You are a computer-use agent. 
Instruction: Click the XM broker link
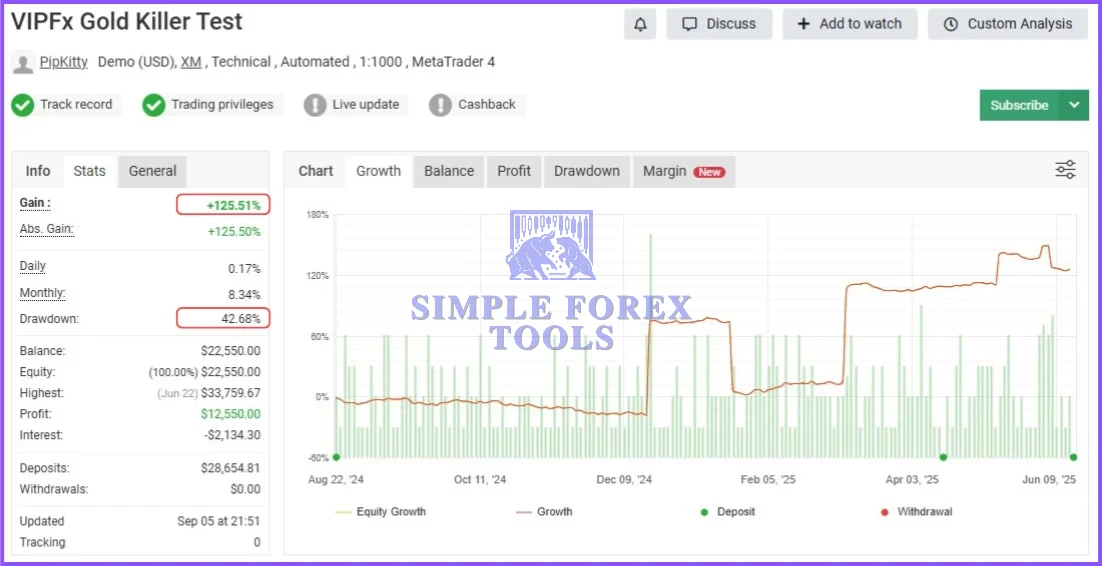190,62
